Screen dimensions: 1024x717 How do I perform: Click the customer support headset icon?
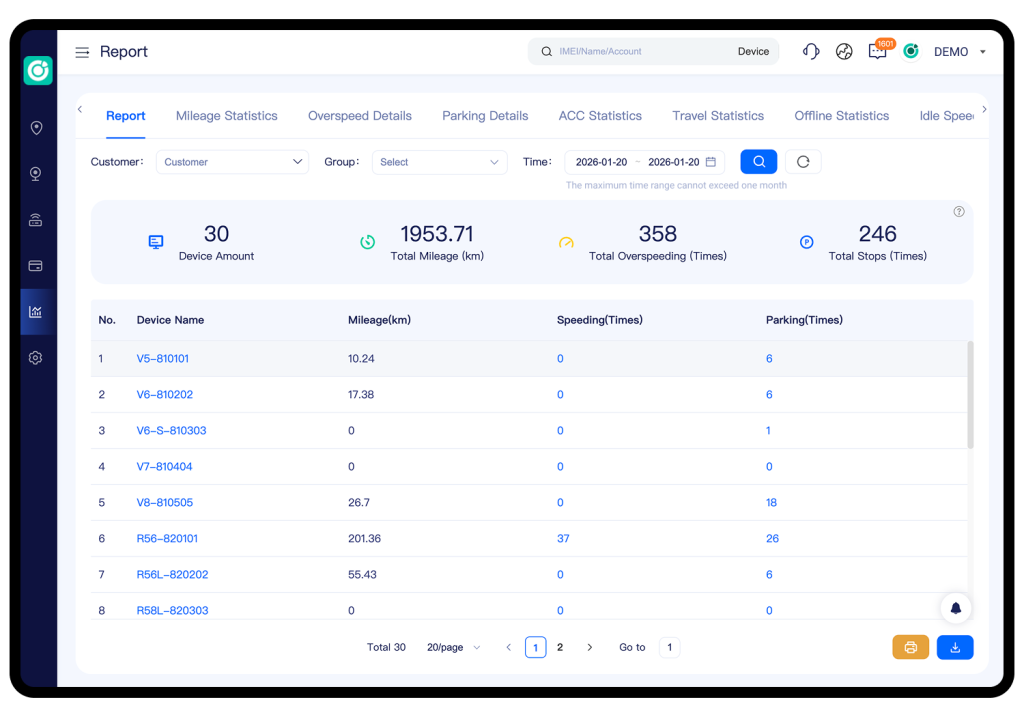(x=811, y=52)
